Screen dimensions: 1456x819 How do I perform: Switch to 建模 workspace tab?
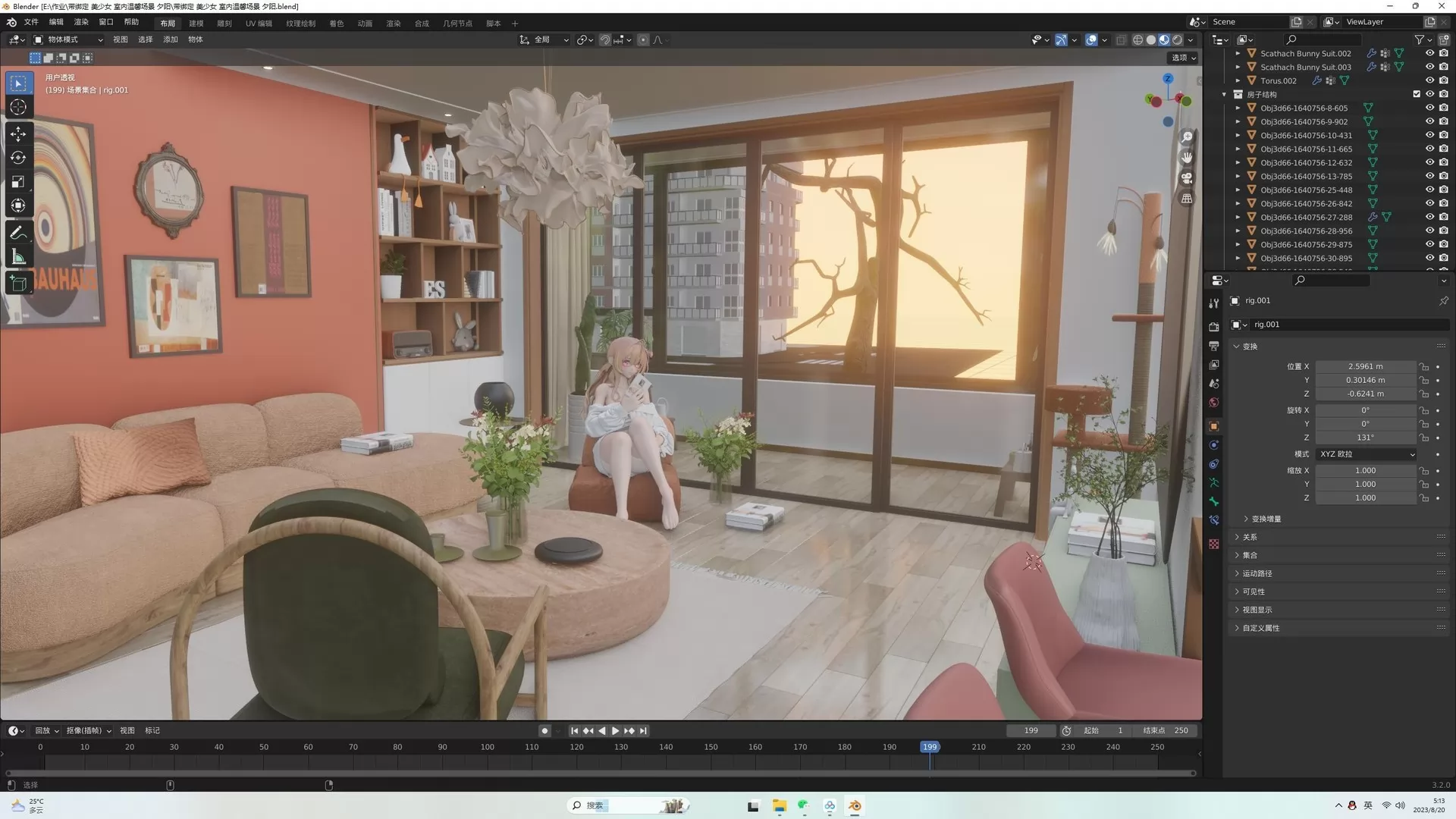pos(196,23)
